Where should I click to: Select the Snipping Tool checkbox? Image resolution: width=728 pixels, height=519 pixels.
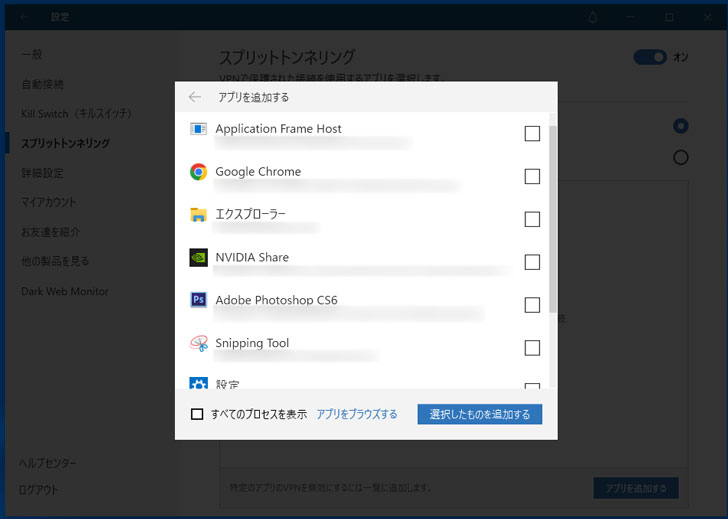point(532,348)
